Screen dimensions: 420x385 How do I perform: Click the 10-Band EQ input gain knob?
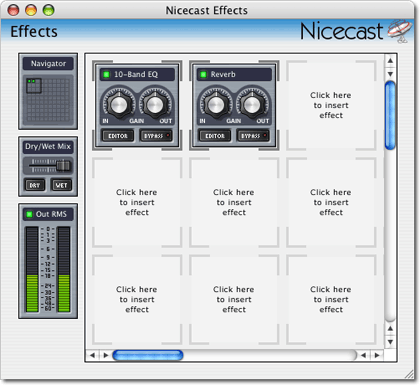point(119,105)
